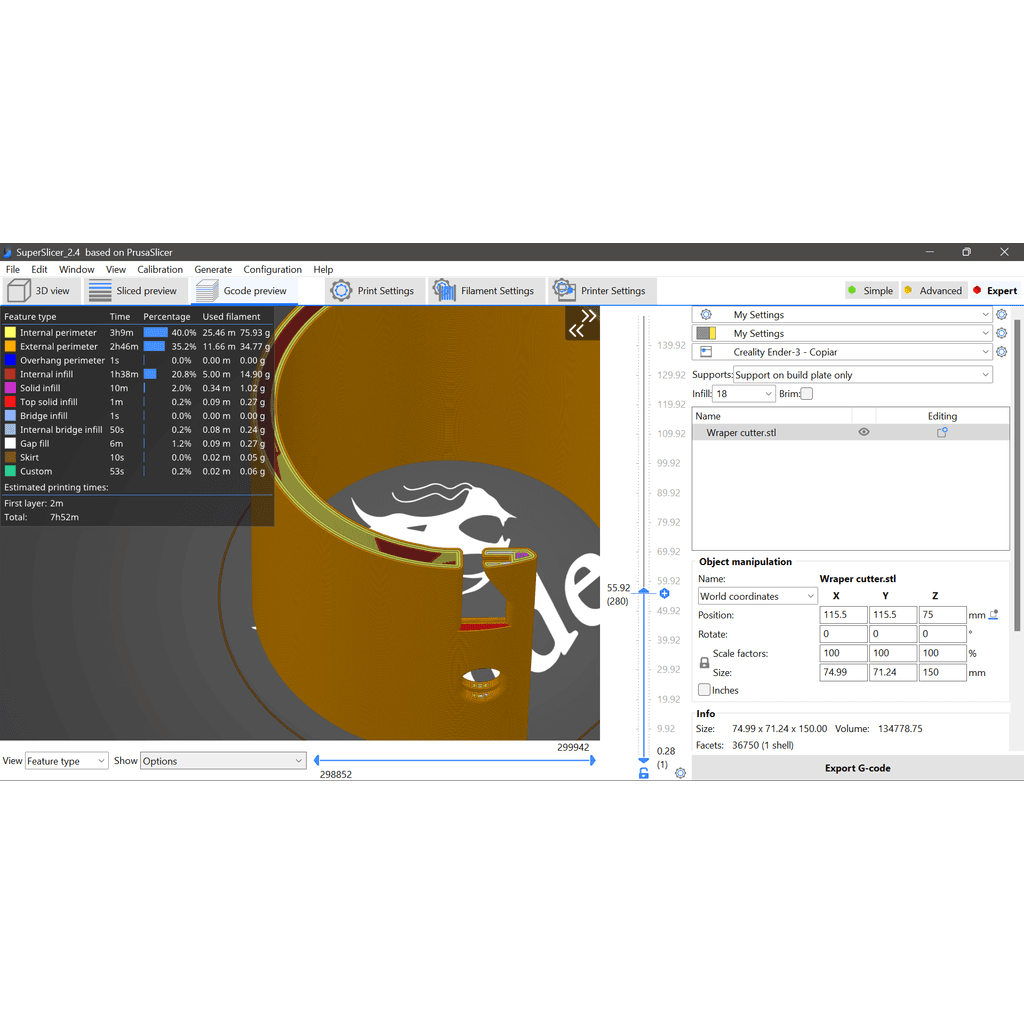Switch to the 3D view tab
The image size is (1024, 1024).
point(42,291)
